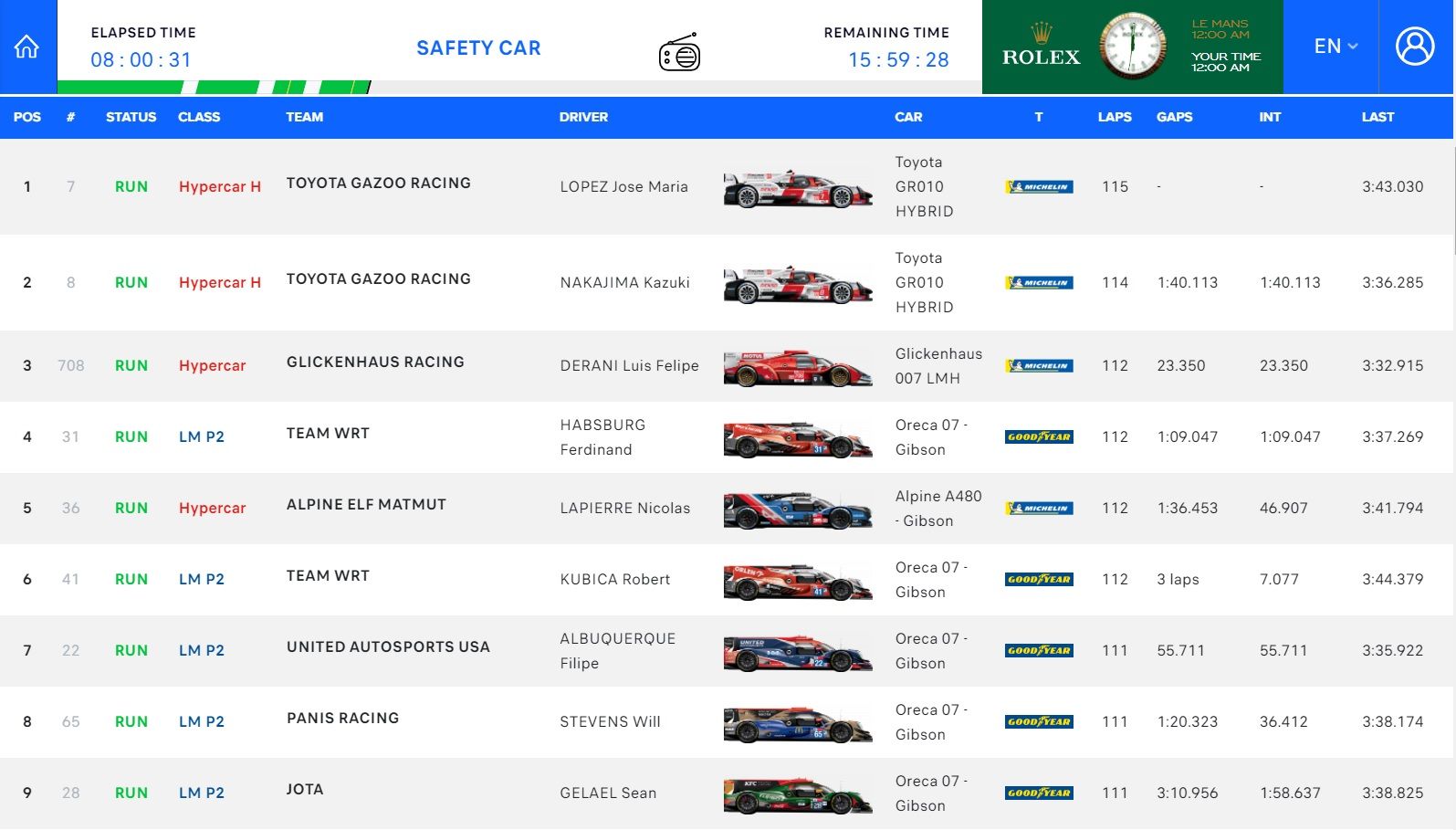The width and height of the screenshot is (1456, 830).
Task: Select the Toyota number 8 car thumbnail
Action: (798, 285)
